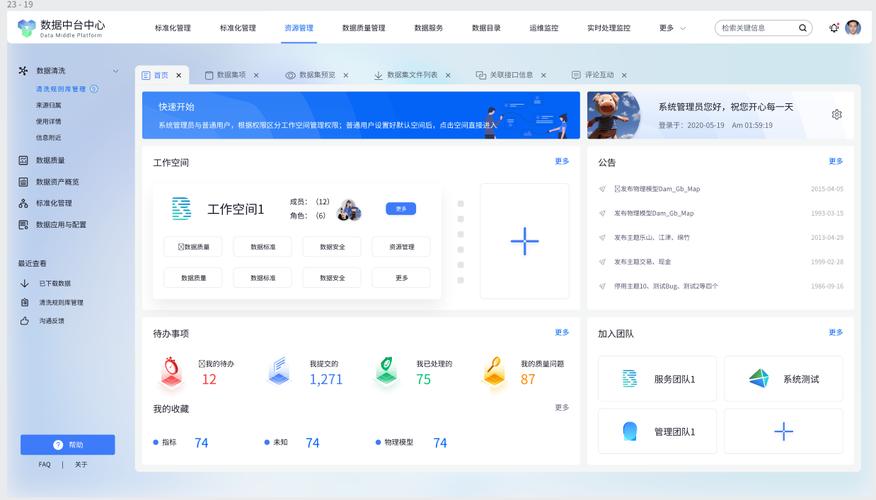The width and height of the screenshot is (876, 500).
Task: Open the user avatar in the header
Action: pos(853,27)
